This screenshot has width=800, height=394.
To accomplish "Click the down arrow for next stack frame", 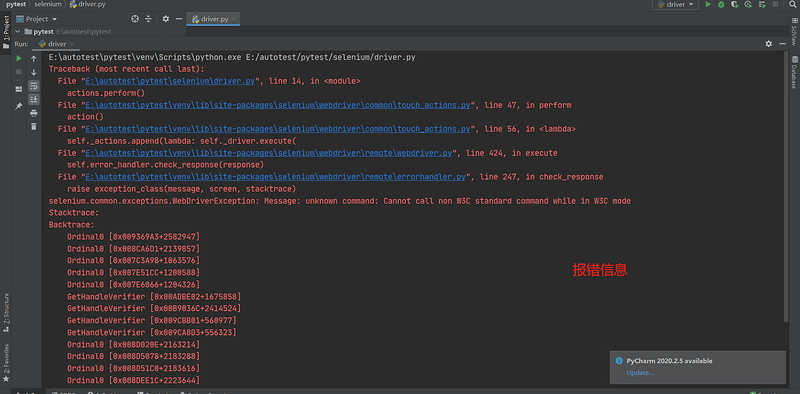I will 34,72.
